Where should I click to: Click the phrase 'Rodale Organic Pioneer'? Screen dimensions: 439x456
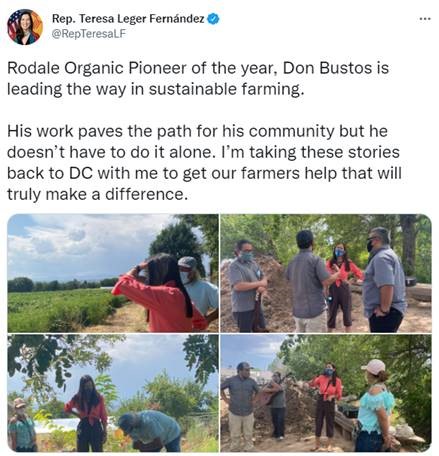96,69
